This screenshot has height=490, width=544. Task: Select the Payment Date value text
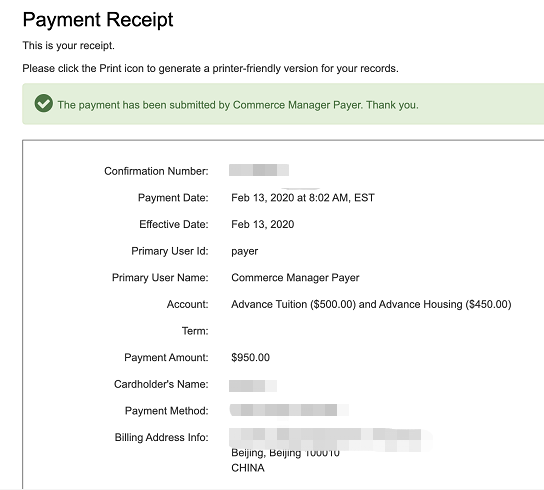point(303,198)
